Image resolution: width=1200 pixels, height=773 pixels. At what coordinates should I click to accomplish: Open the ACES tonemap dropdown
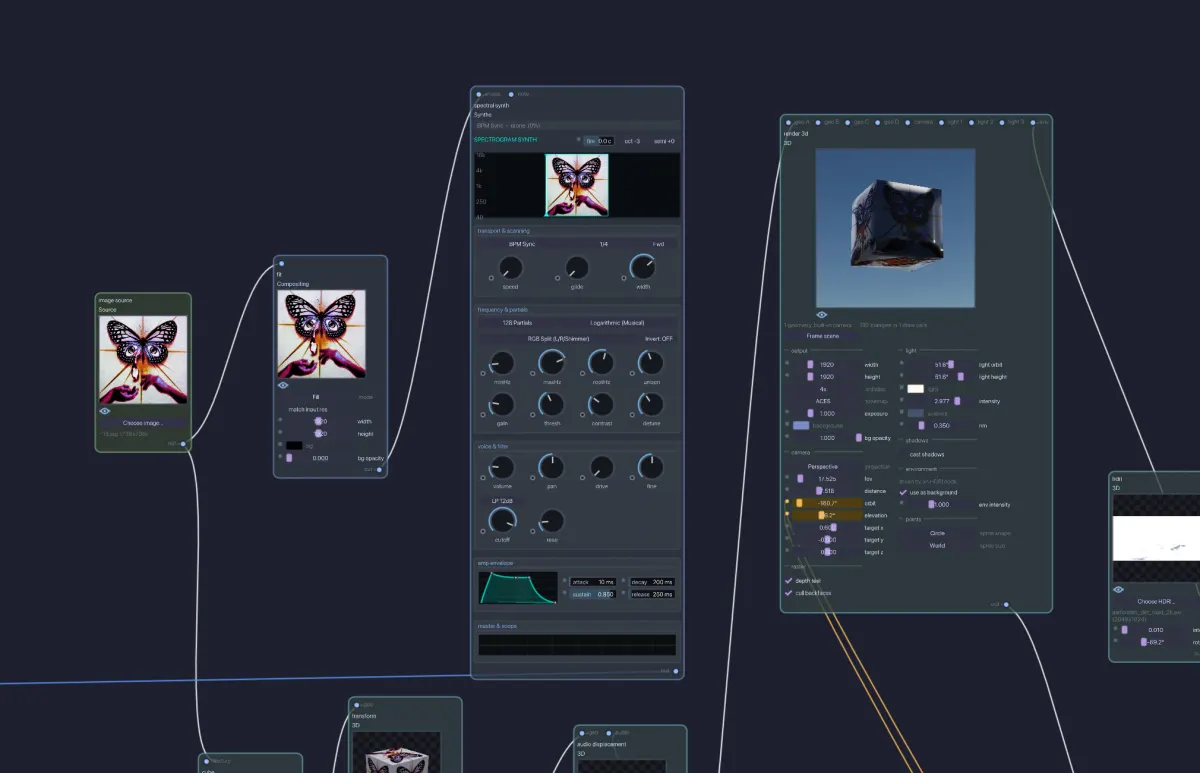823,401
